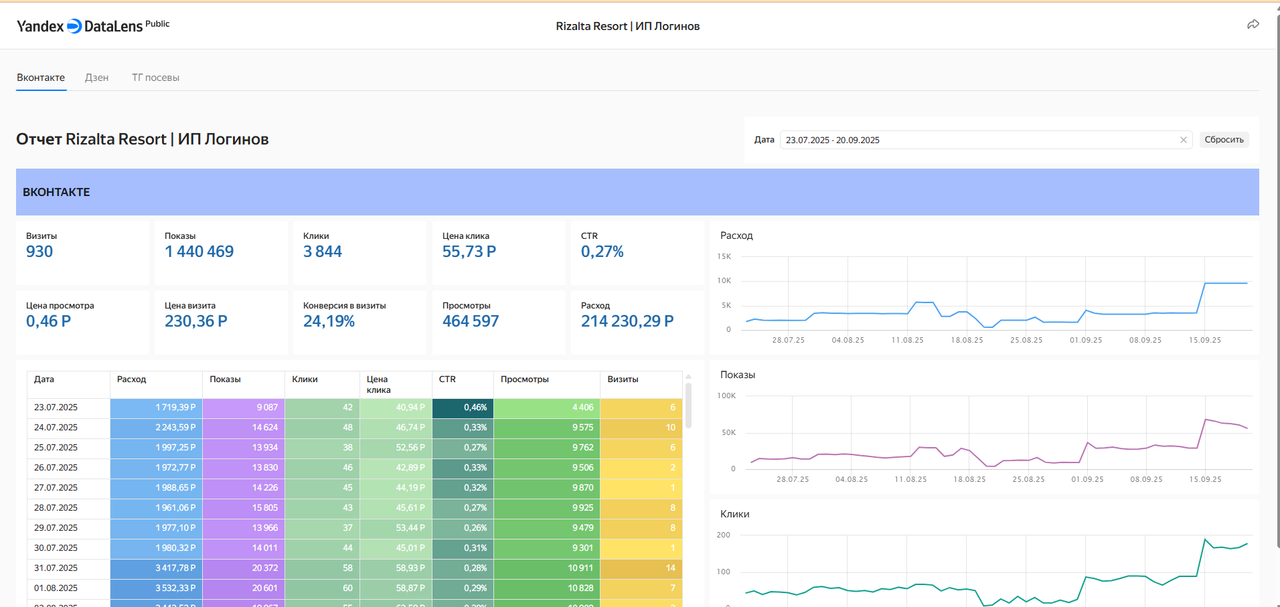Sort table by the Визиты column header
Screen dimensions: 1280x607
pos(641,385)
